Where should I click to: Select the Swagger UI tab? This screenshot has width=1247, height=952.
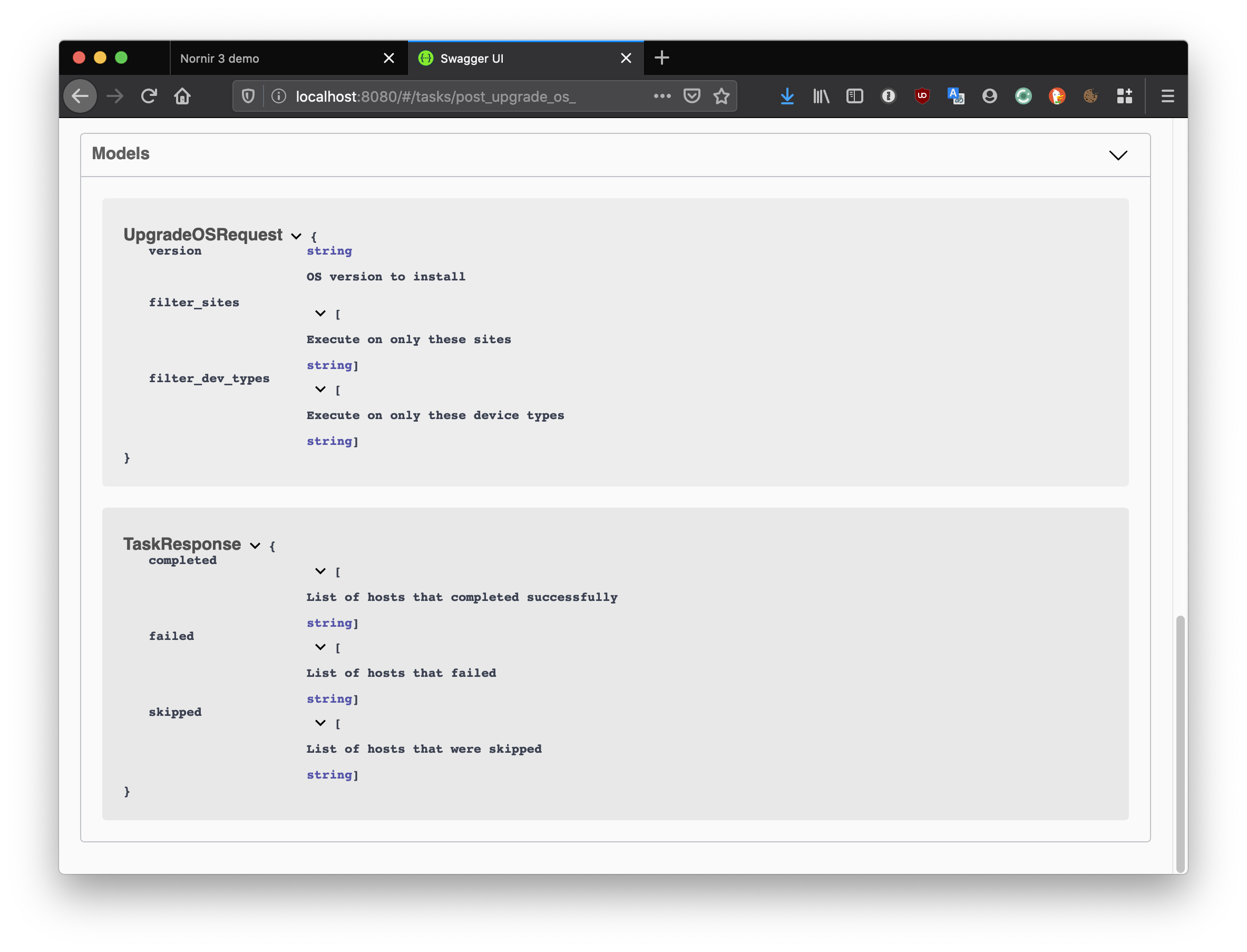click(526, 59)
